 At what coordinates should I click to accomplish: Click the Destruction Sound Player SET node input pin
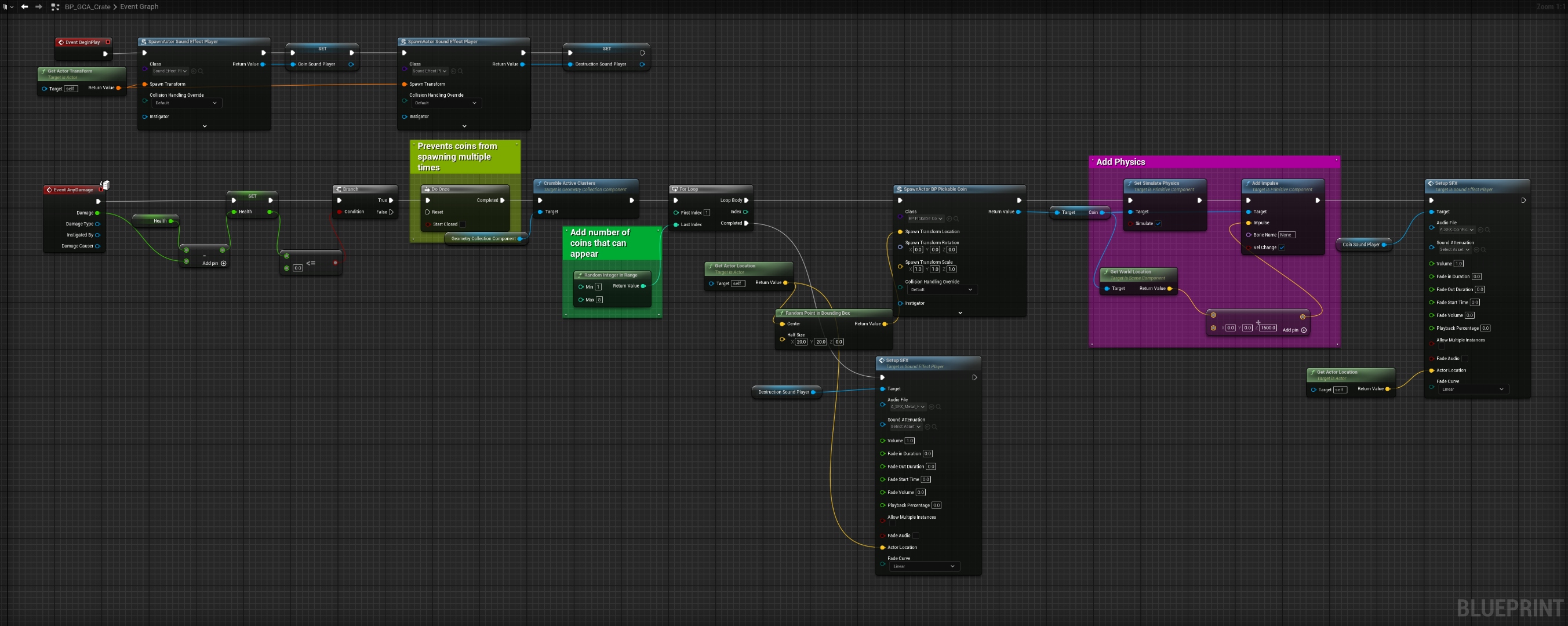[x=570, y=64]
